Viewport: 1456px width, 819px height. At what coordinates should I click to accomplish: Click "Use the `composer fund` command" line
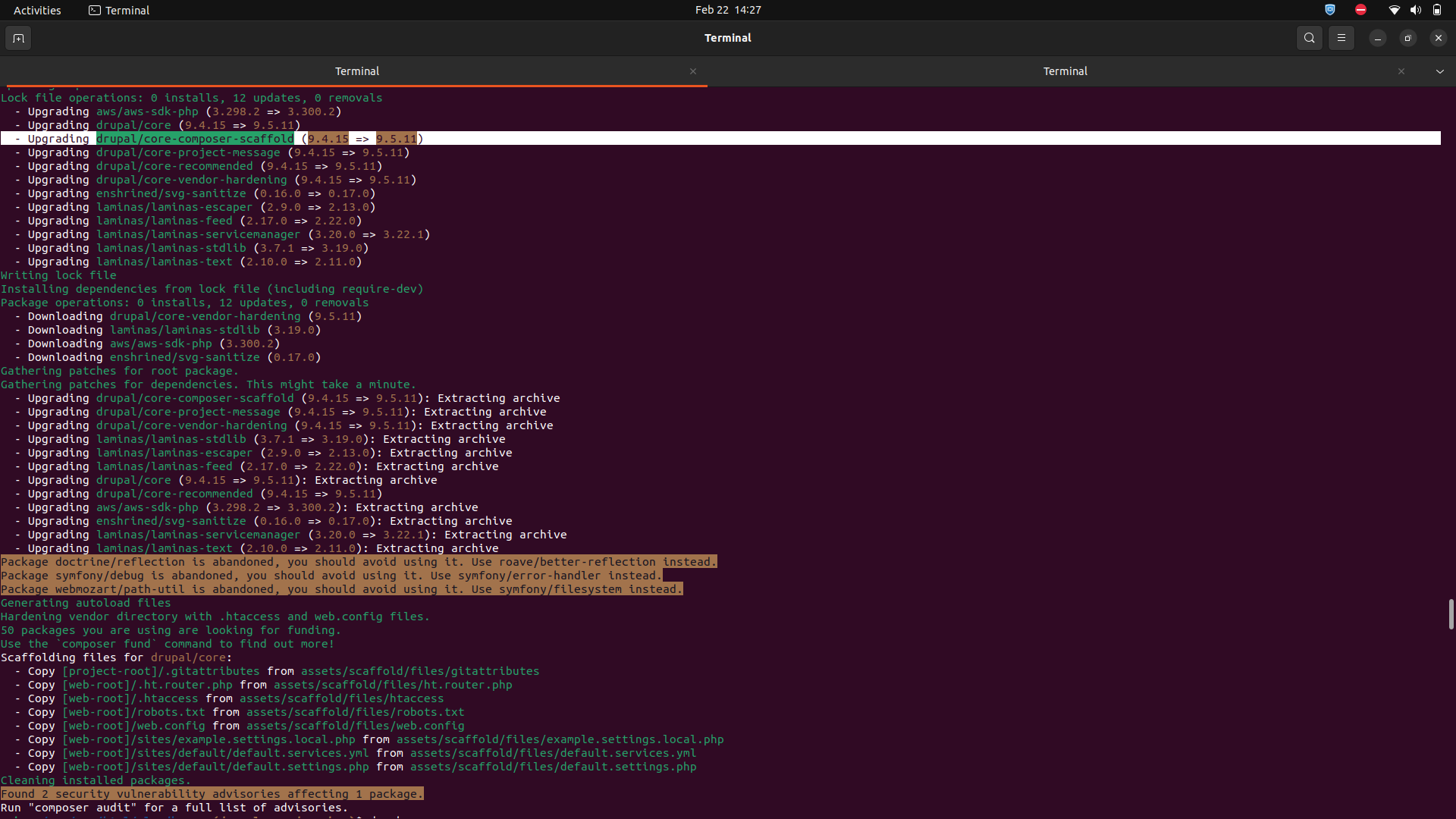168,644
